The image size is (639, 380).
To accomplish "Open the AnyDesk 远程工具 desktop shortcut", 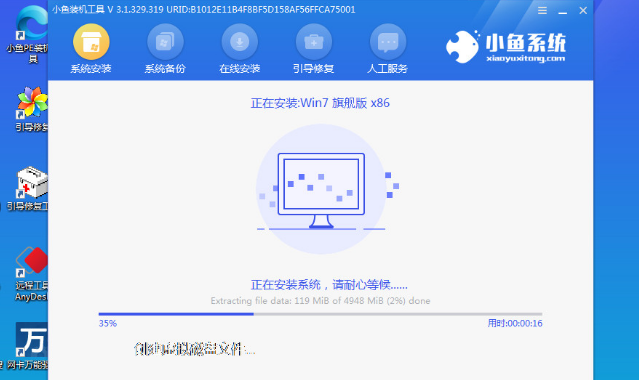I will 32,274.
